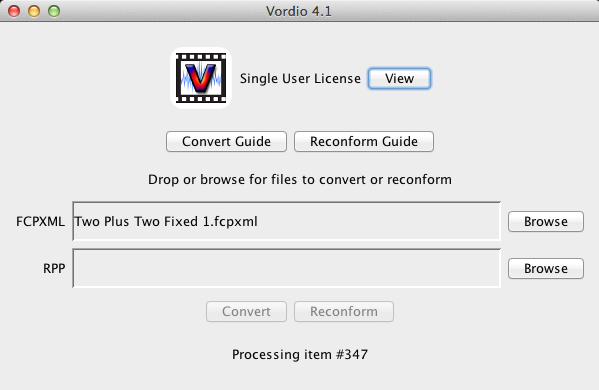Zoom the window with the green button
Viewport: 599px width, 390px height.
pos(54,11)
